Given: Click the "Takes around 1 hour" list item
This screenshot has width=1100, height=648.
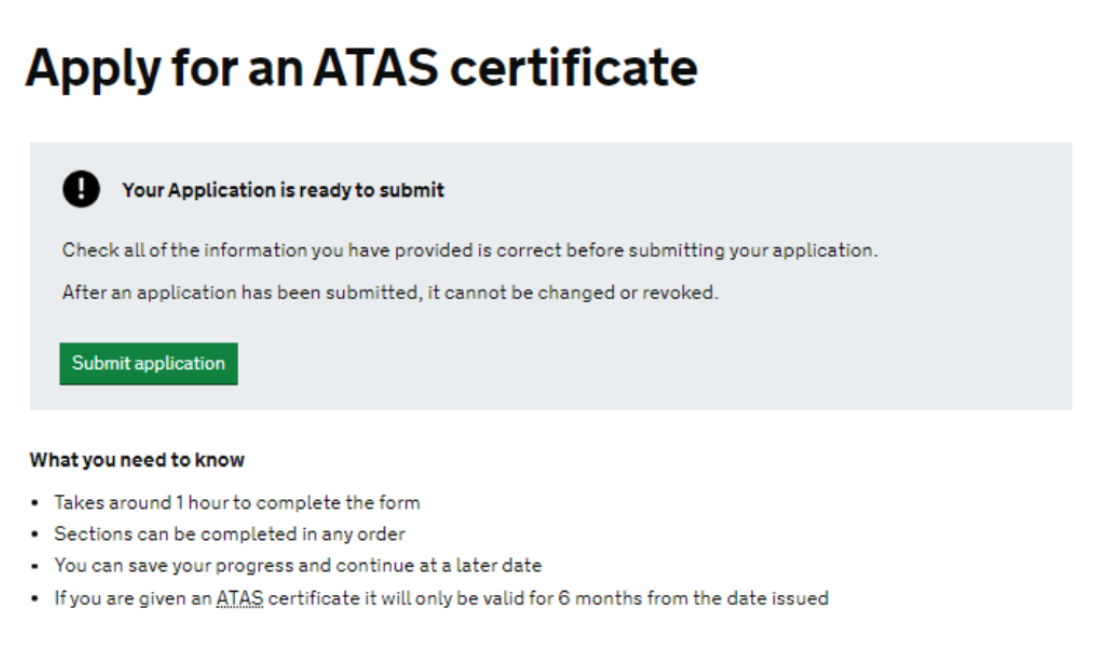Looking at the screenshot, I should point(237,502).
